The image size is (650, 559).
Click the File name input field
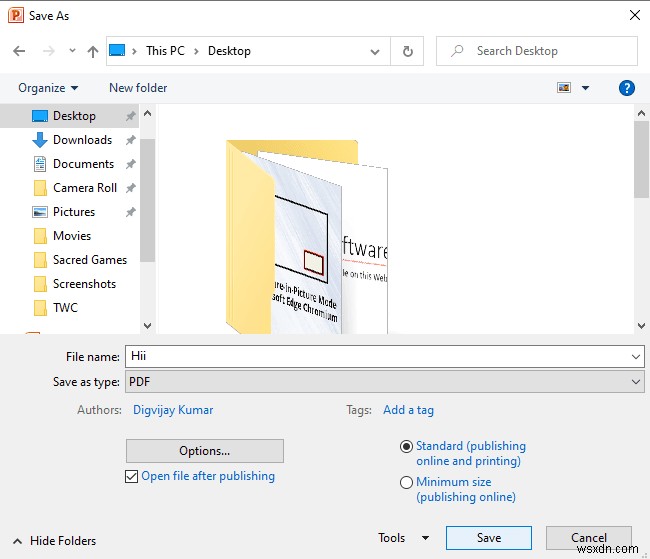click(x=385, y=356)
